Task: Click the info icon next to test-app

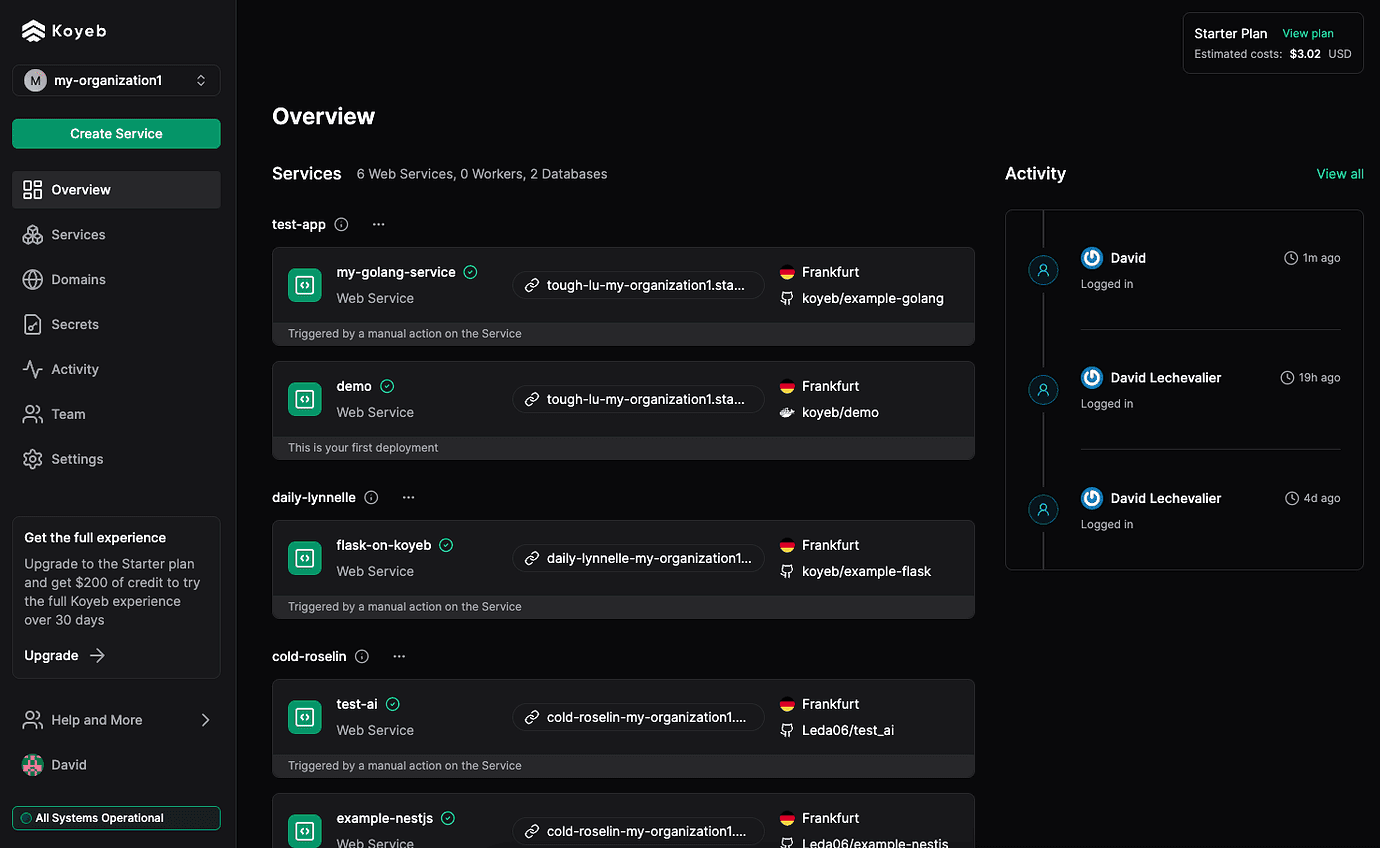Action: [341, 225]
